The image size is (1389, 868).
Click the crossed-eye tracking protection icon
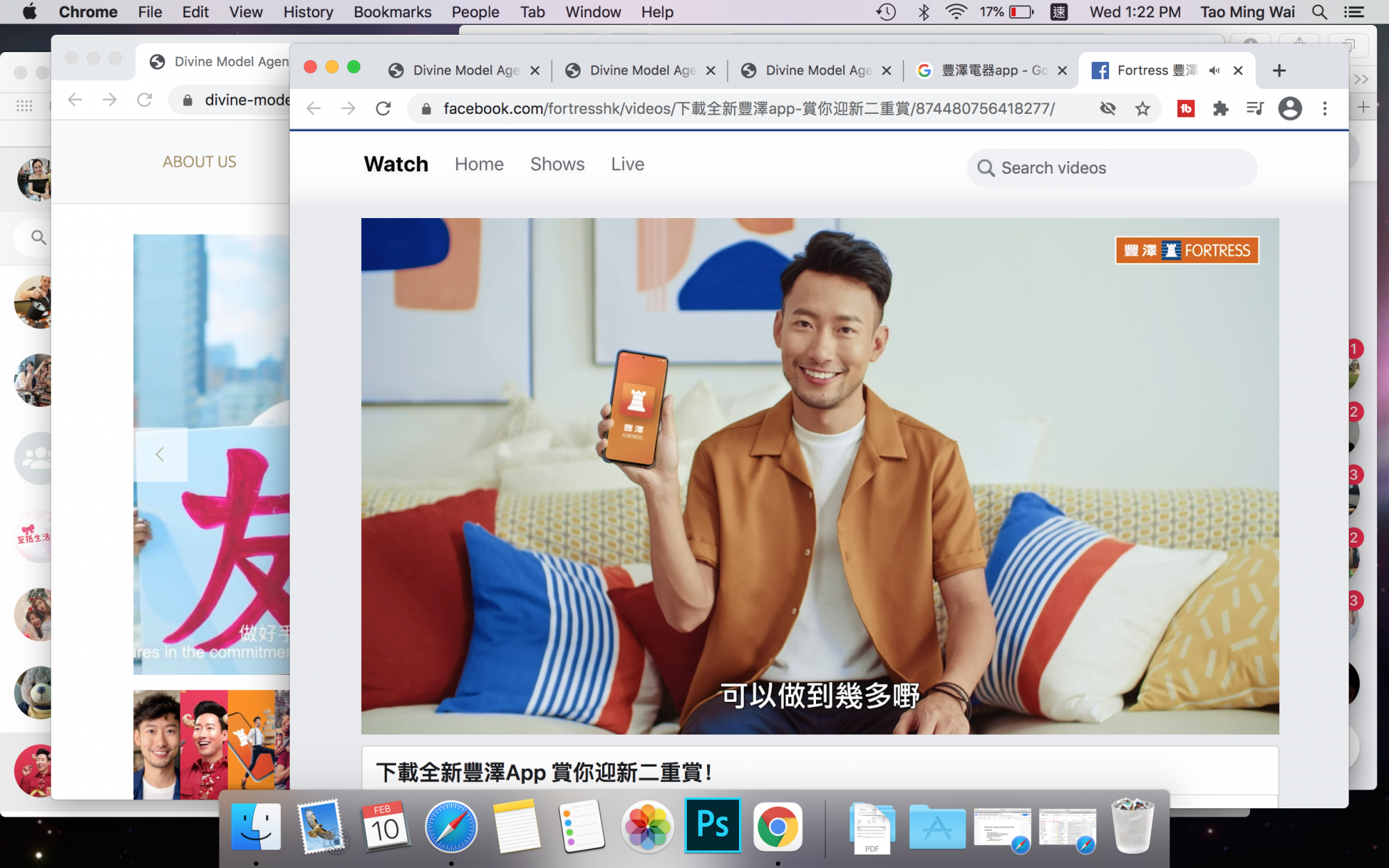[1108, 108]
